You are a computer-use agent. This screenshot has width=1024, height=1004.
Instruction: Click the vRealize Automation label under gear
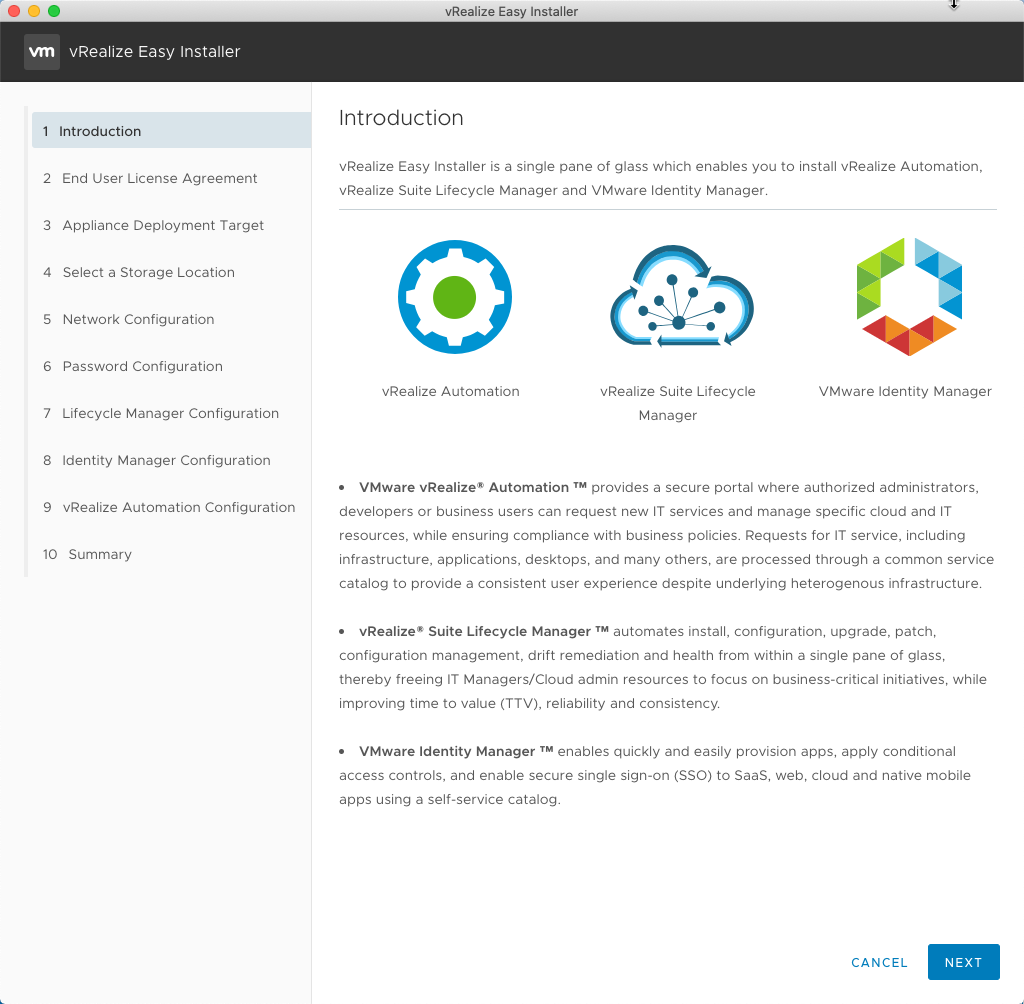450,391
